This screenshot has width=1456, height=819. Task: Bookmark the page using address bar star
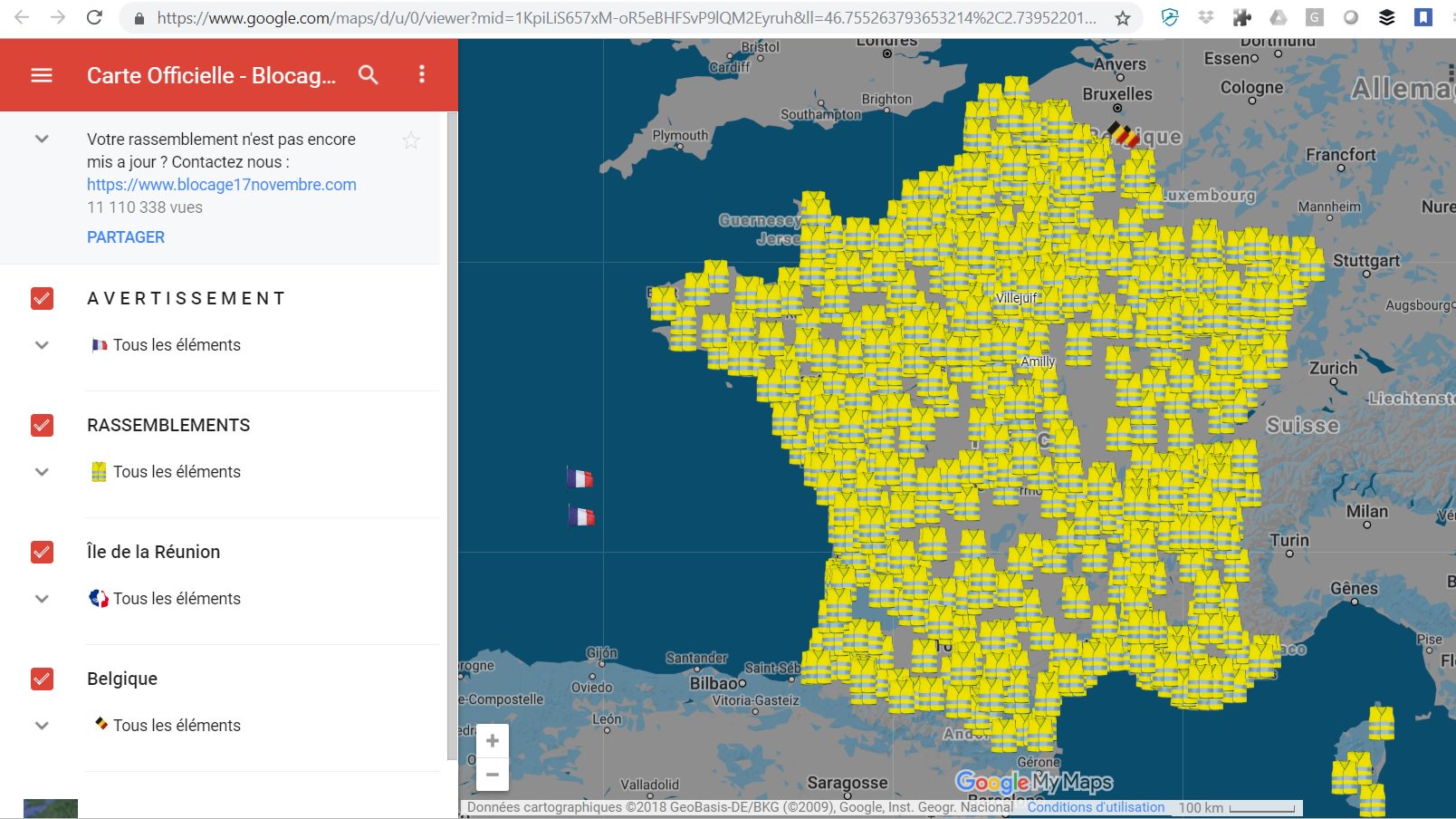click(1123, 18)
